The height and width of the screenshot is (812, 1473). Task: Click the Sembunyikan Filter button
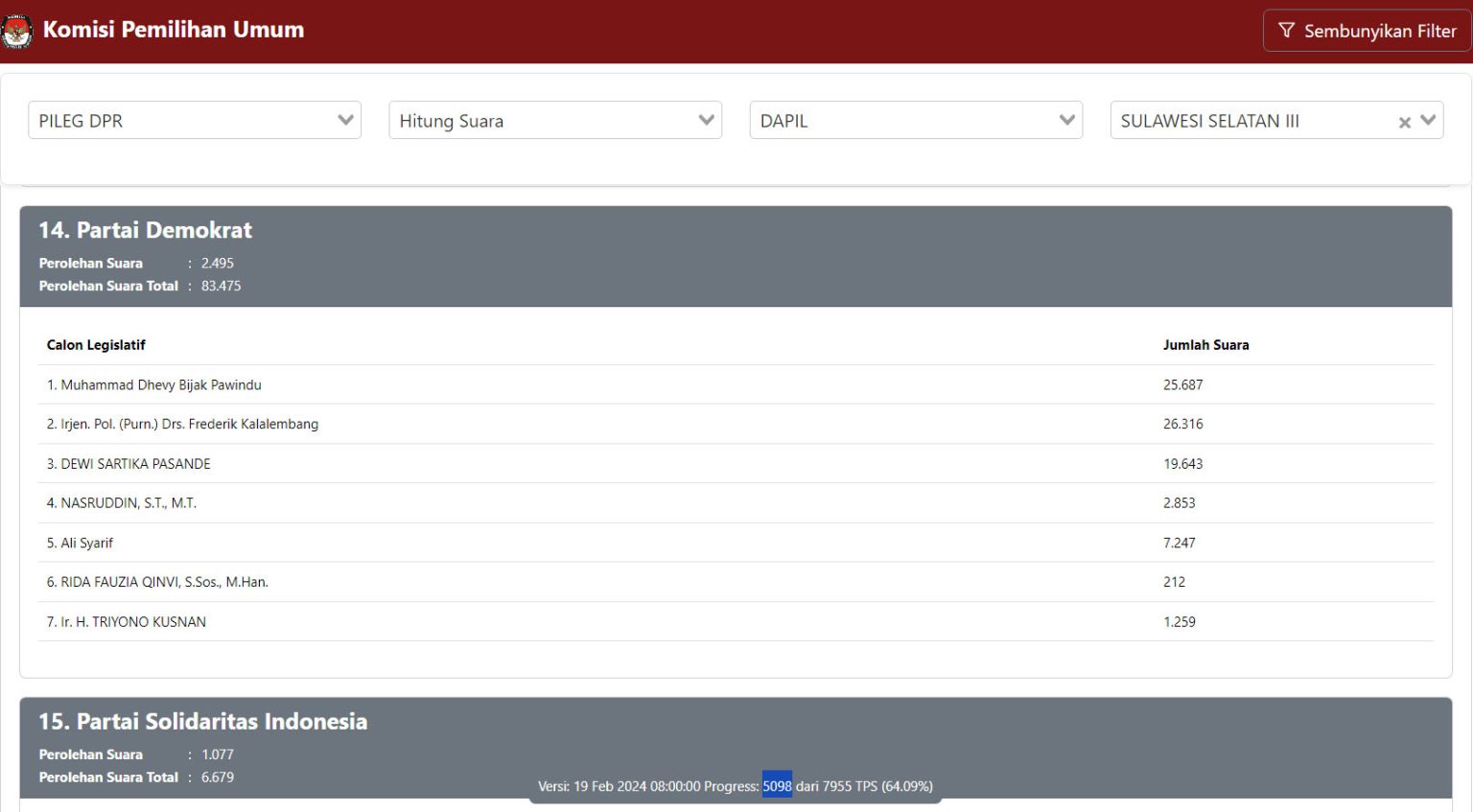[1367, 31]
